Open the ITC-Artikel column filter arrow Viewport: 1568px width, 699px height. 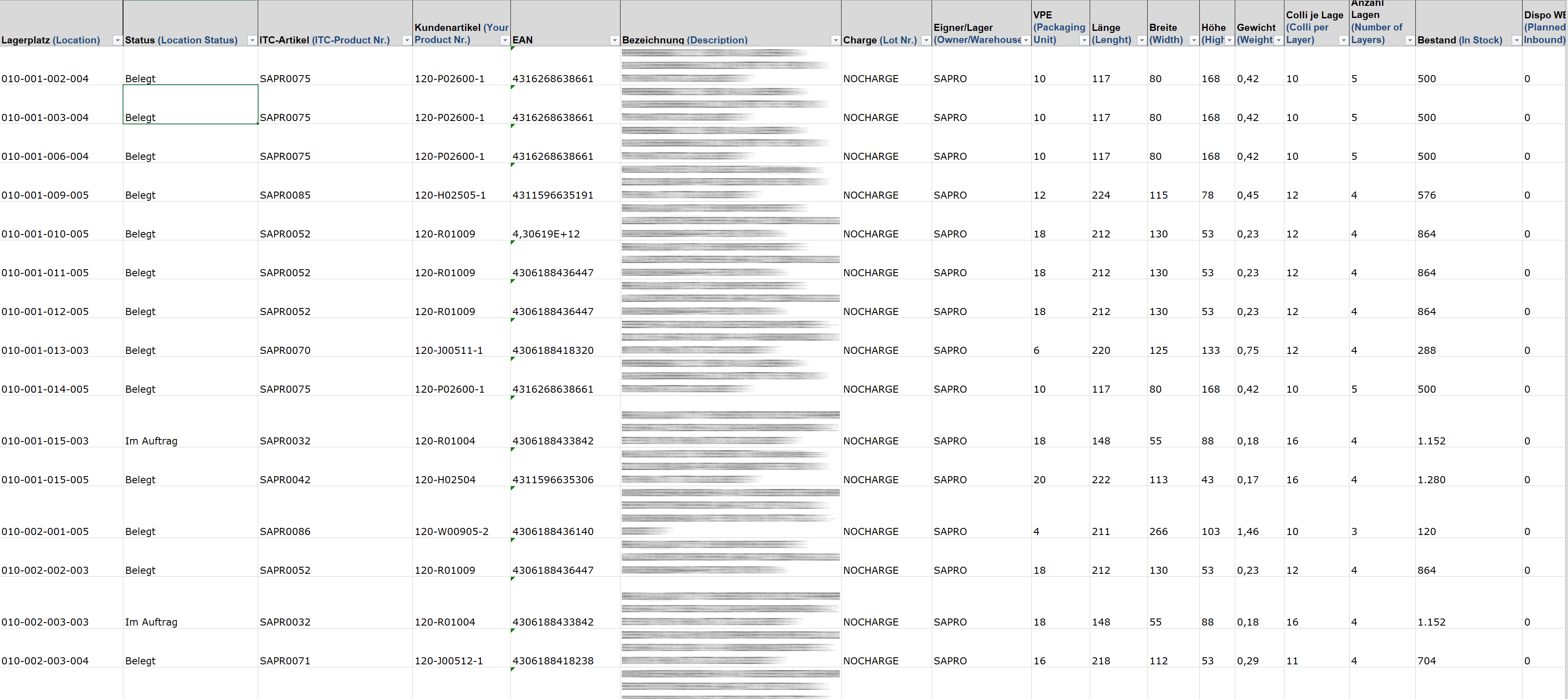pyautogui.click(x=407, y=40)
